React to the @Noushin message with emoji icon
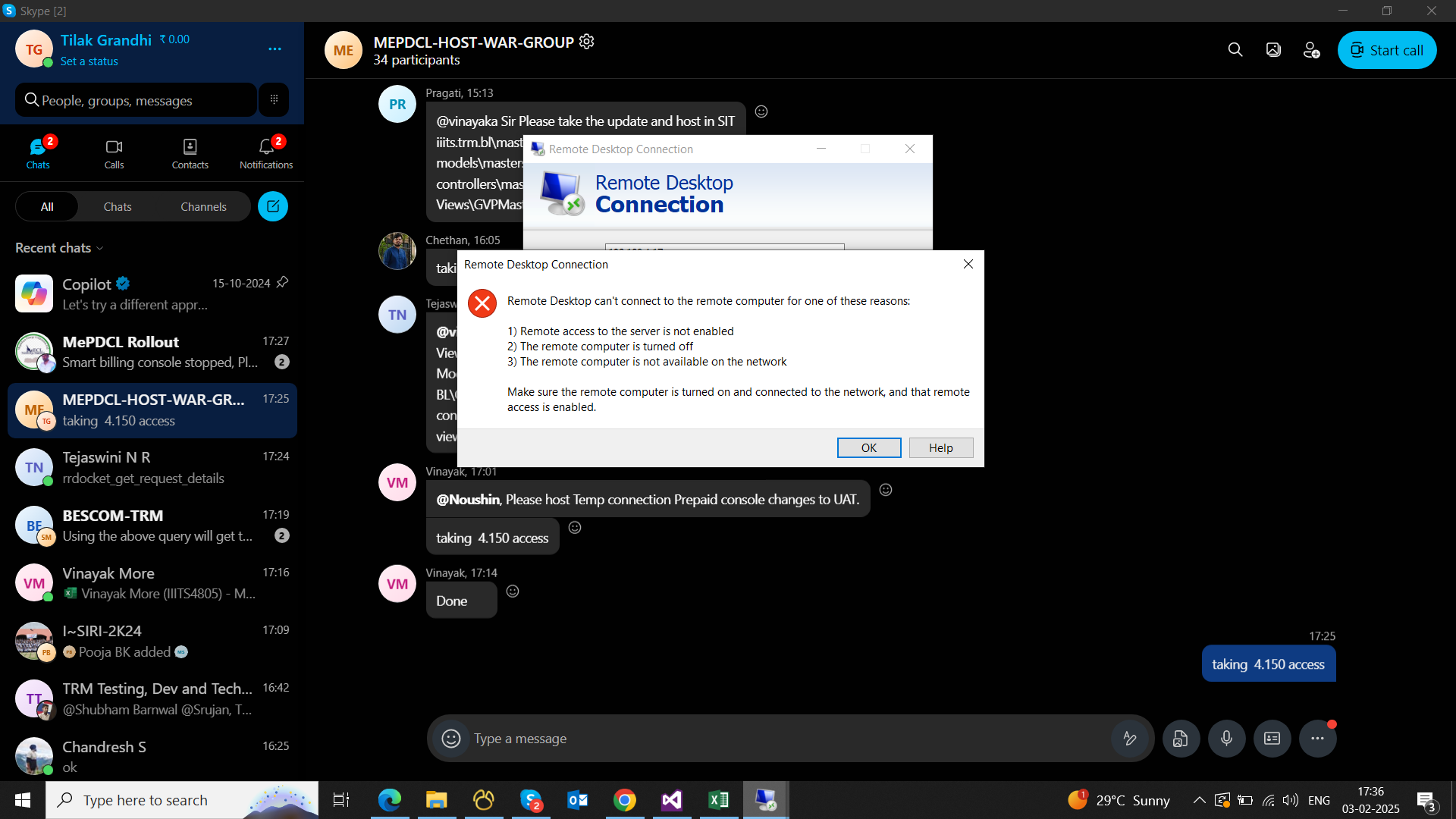Screen dimensions: 1456x819 pyautogui.click(x=886, y=490)
